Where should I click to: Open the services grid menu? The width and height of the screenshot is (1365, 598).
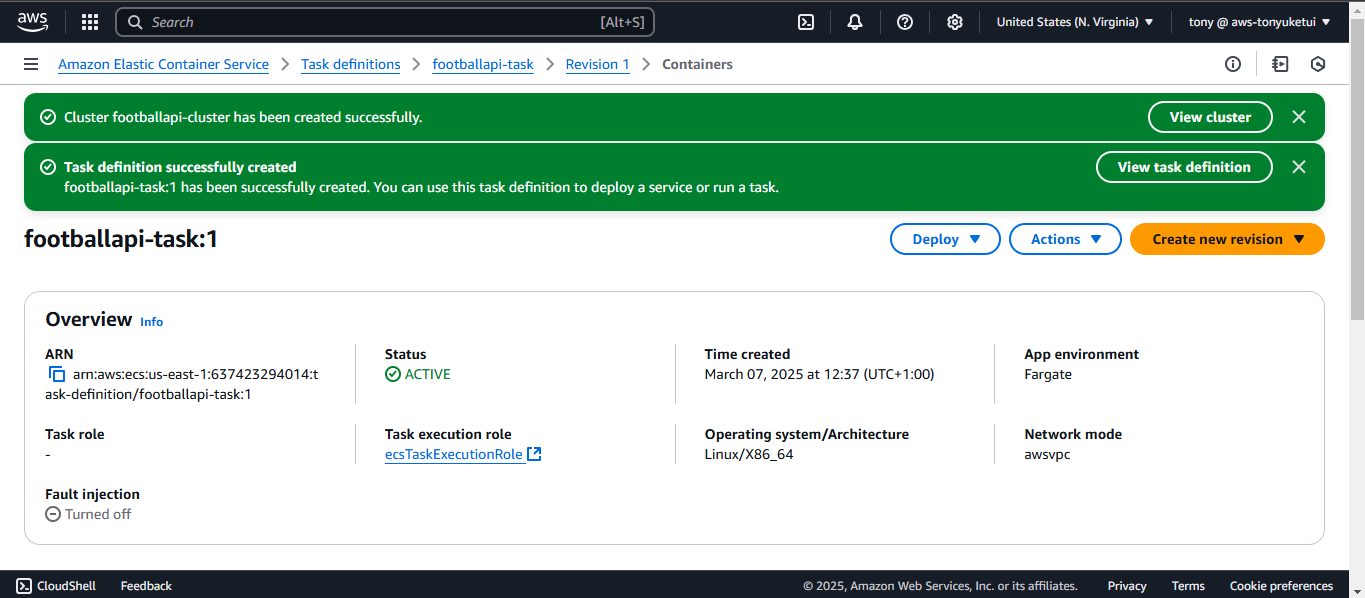click(x=89, y=22)
